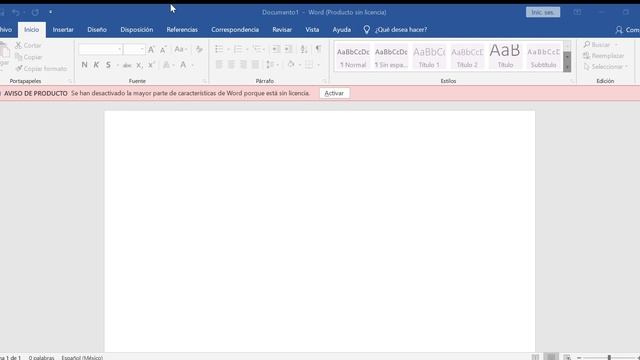Open the numbered list dropdown arrow

click(247, 49)
